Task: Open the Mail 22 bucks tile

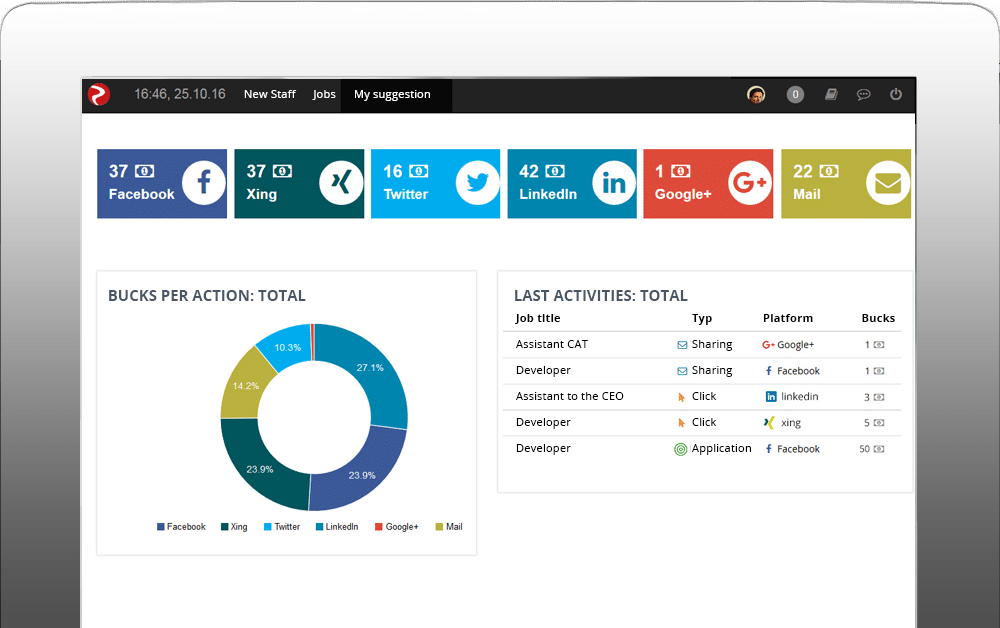Action: pyautogui.click(x=846, y=184)
